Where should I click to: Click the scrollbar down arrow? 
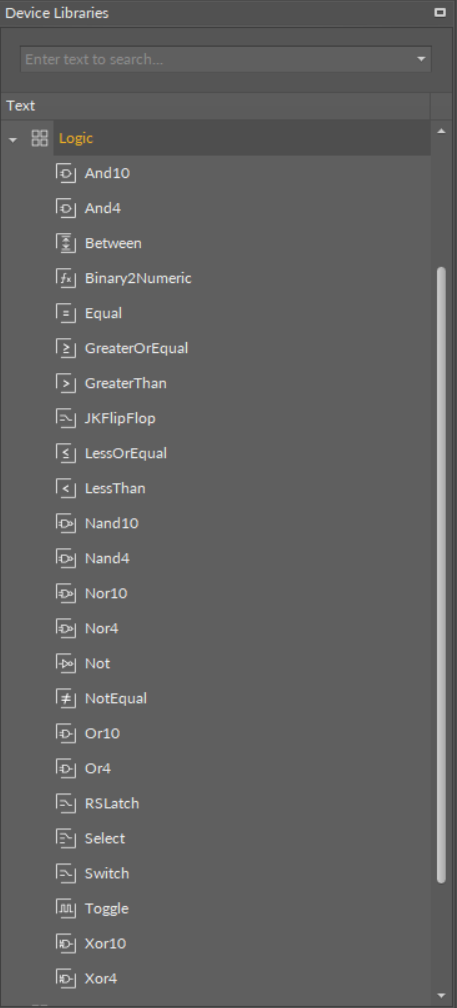point(441,995)
